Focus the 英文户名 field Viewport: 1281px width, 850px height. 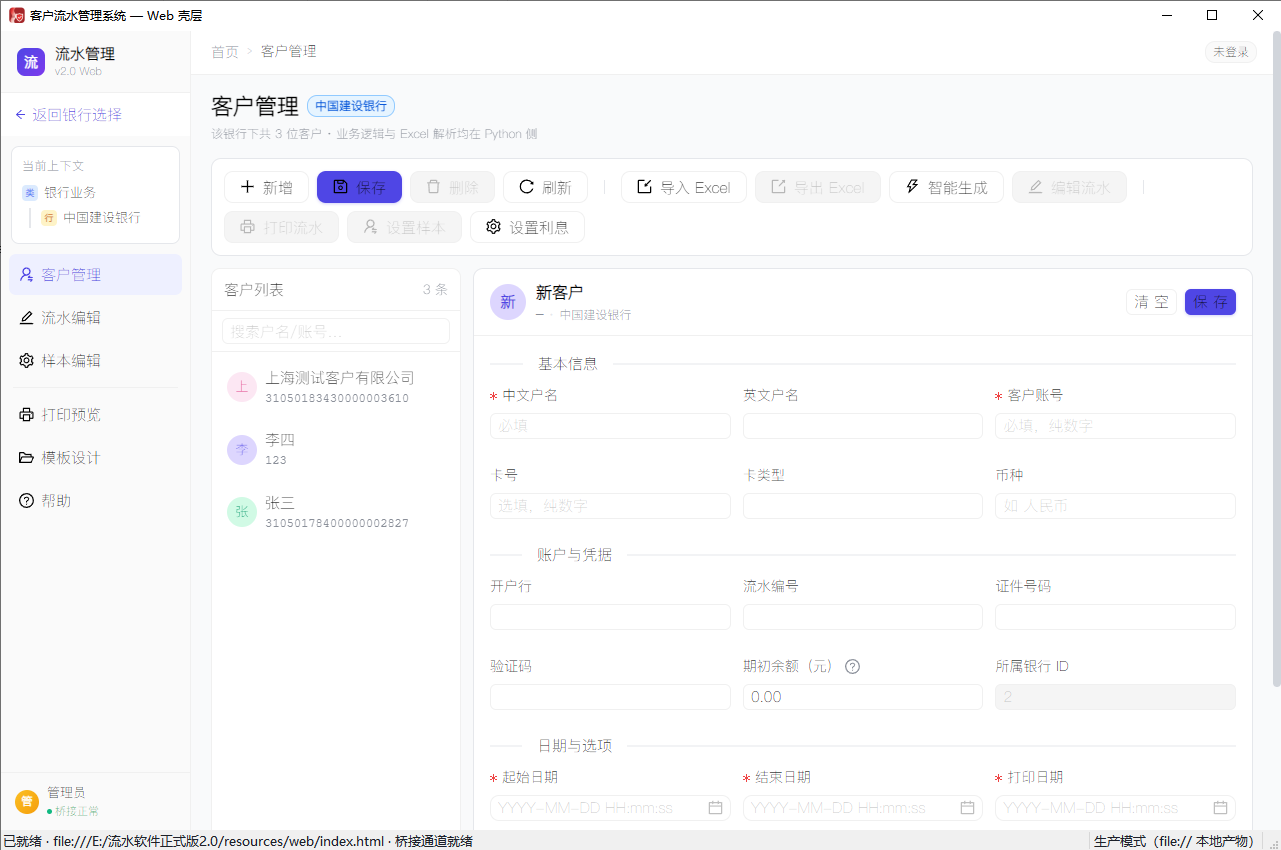pyautogui.click(x=863, y=426)
